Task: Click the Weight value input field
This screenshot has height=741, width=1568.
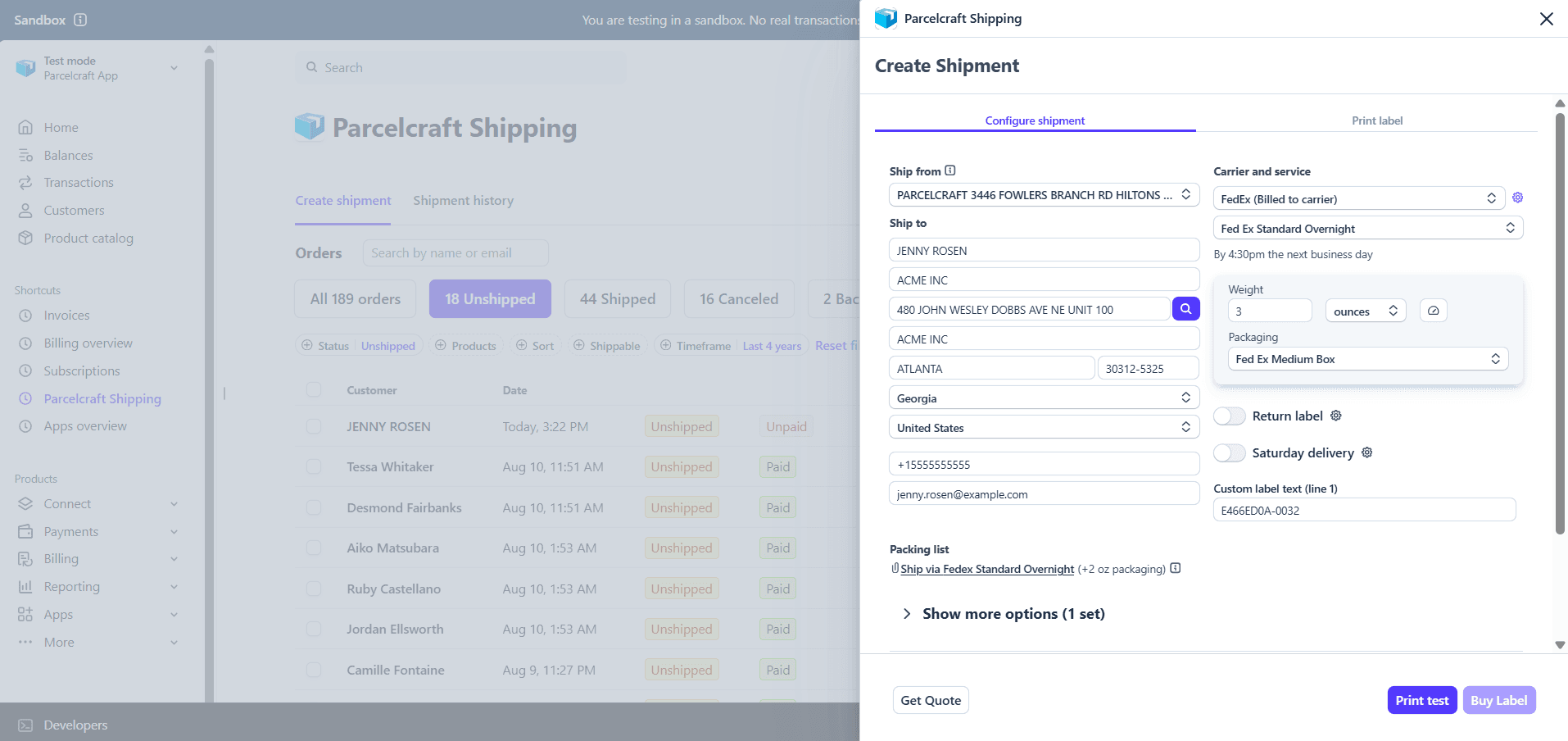Action: 1270,311
